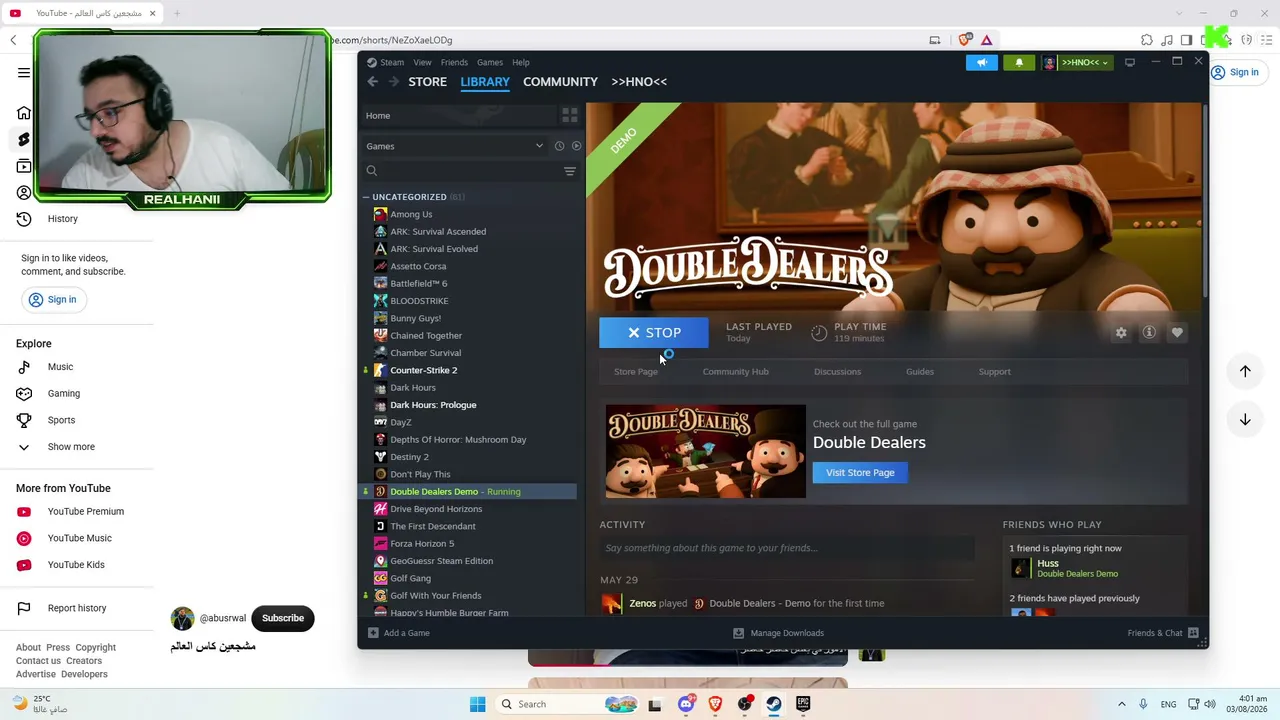Image resolution: width=1280 pixels, height=720 pixels.
Task: Open the Steam menu
Action: pyautogui.click(x=385, y=62)
